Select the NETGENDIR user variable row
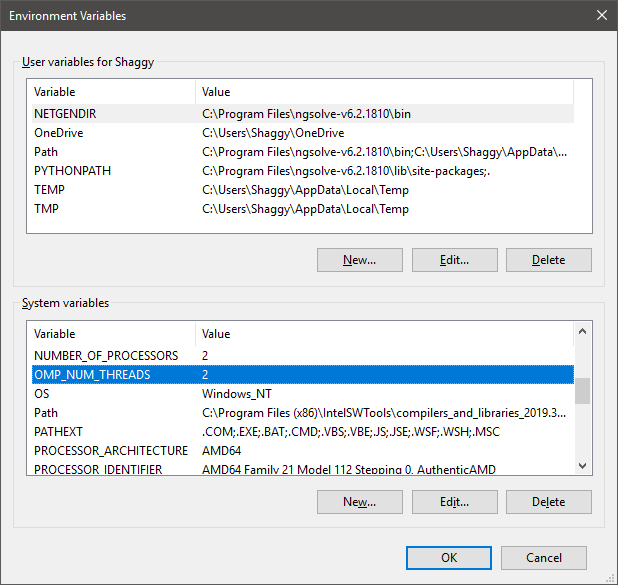 coord(303,114)
